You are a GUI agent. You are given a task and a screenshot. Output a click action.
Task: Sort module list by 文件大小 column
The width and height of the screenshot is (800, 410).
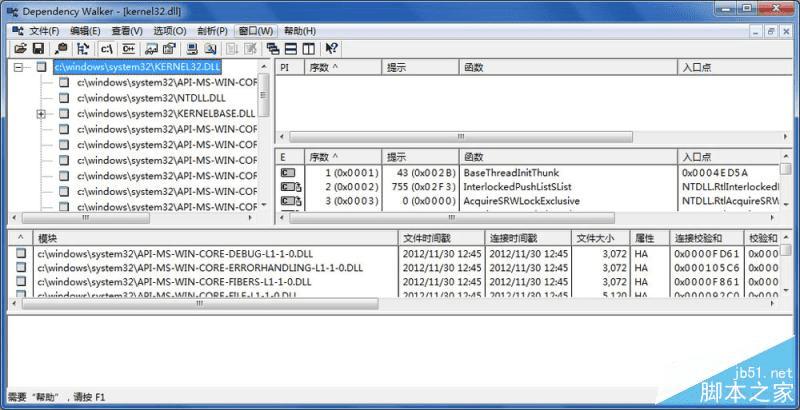point(601,238)
